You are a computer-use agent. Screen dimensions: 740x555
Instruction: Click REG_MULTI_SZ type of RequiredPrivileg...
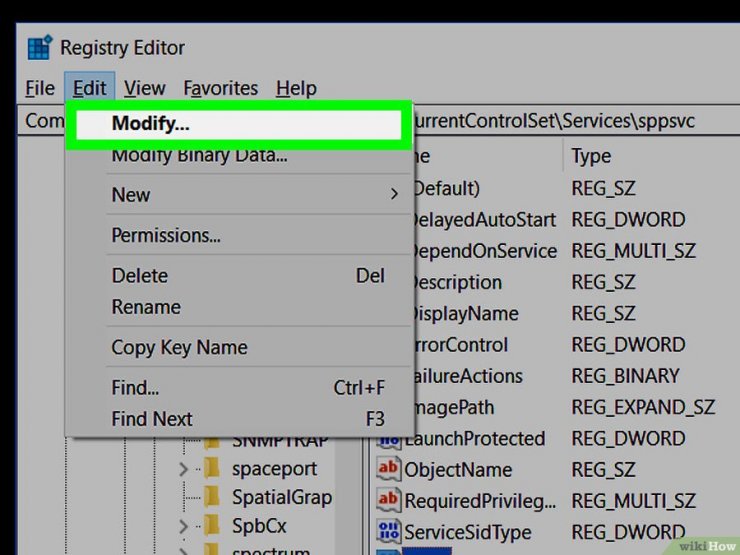(633, 501)
